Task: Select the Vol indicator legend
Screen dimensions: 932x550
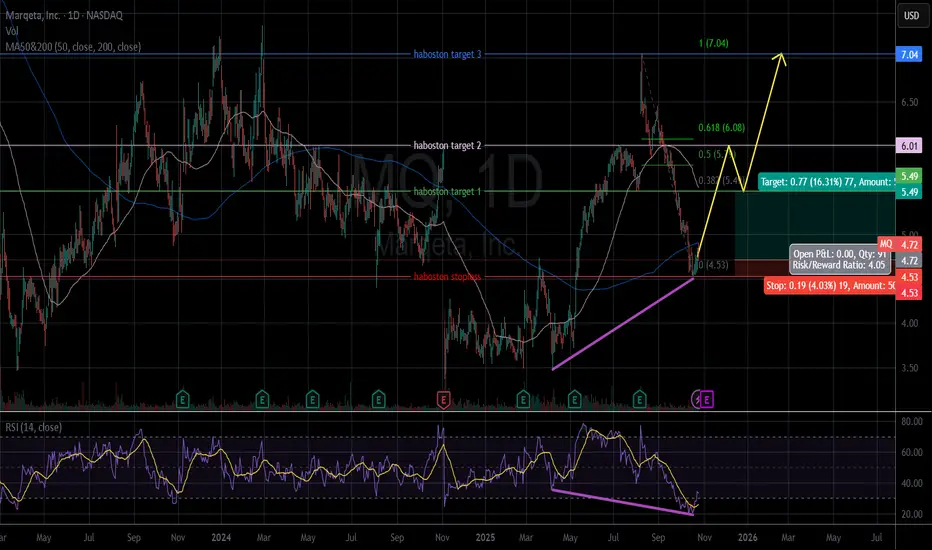Action: (x=12, y=31)
